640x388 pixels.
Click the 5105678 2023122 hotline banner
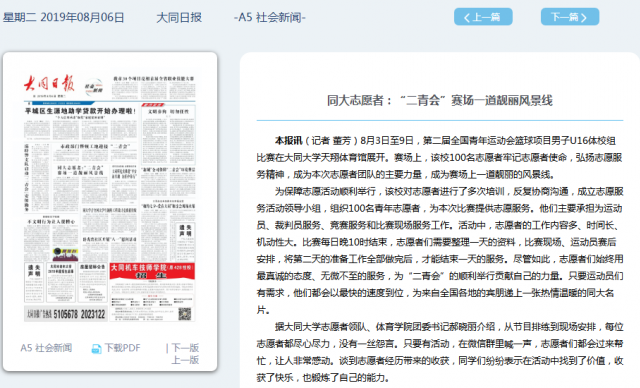(65, 314)
